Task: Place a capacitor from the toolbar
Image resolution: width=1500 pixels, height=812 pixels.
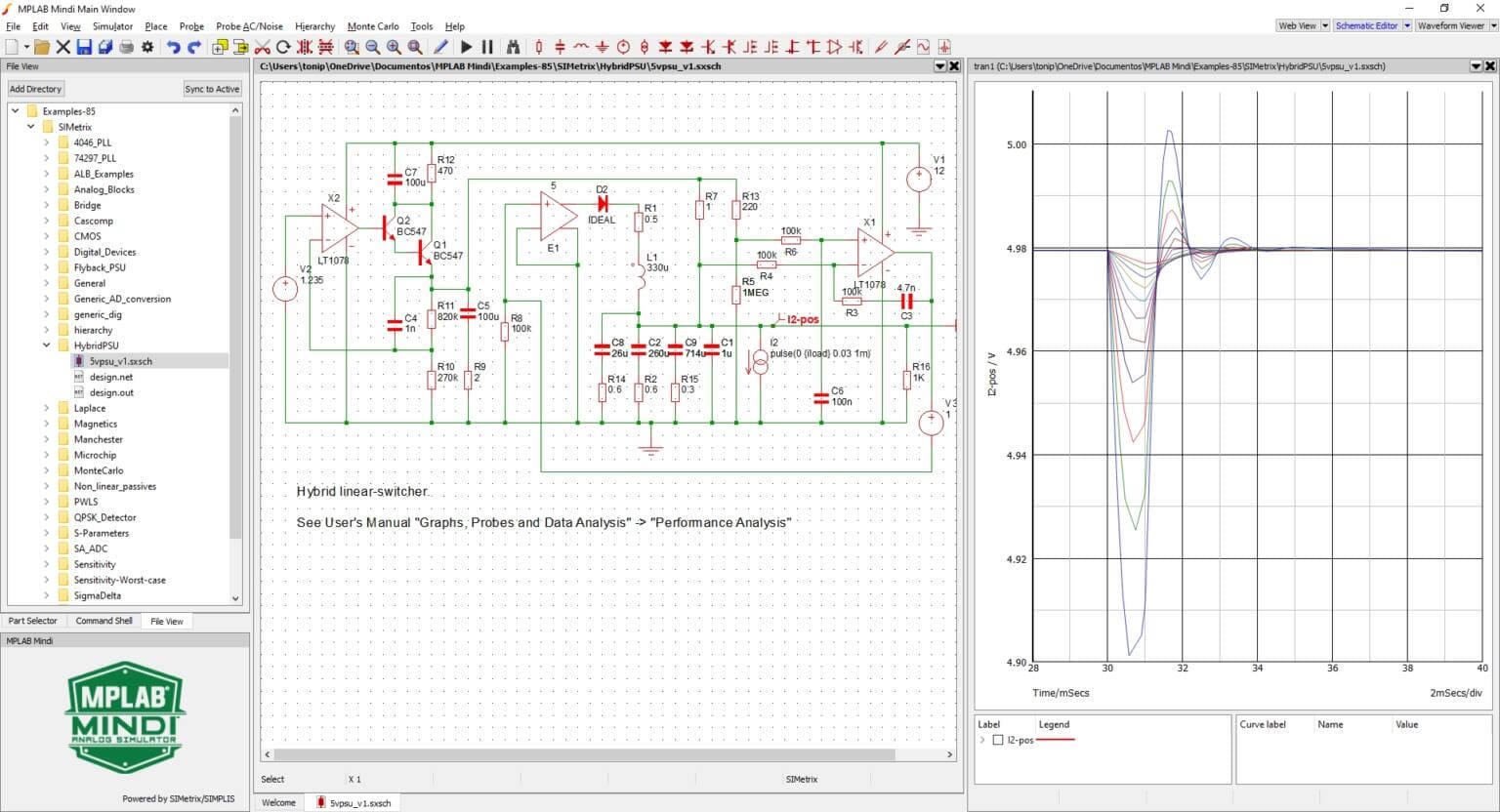Action: click(560, 46)
